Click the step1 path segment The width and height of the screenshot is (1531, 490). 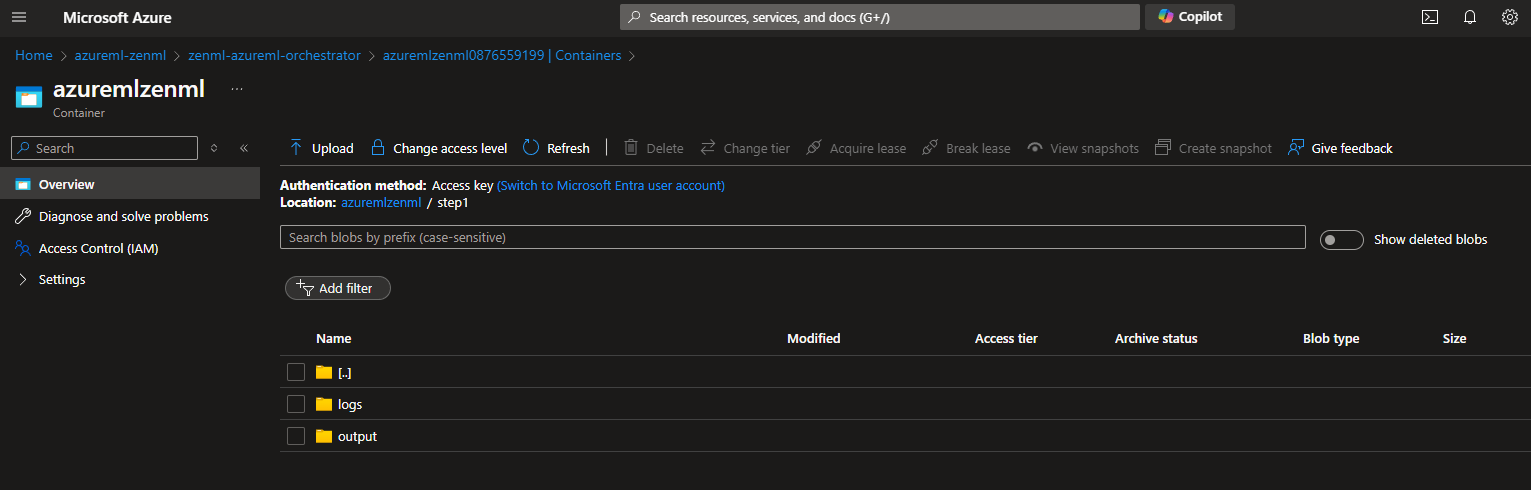pos(453,202)
